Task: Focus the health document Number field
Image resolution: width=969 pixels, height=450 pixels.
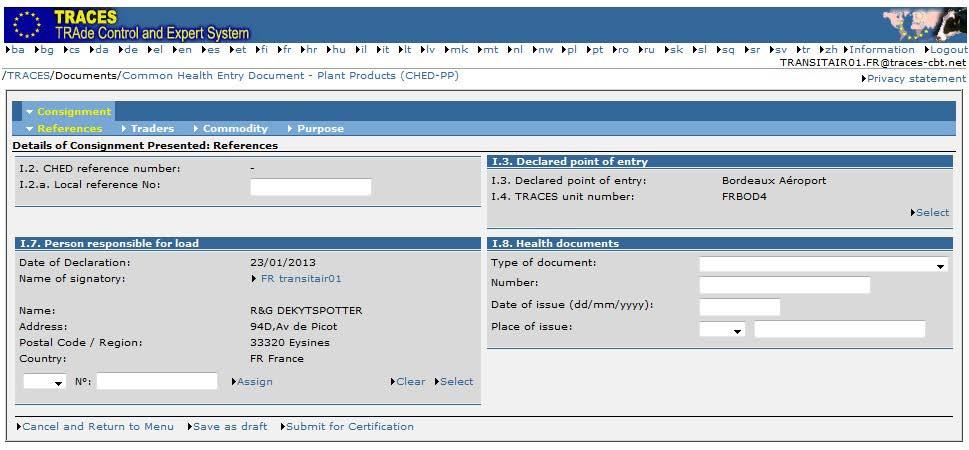Action: tap(785, 285)
